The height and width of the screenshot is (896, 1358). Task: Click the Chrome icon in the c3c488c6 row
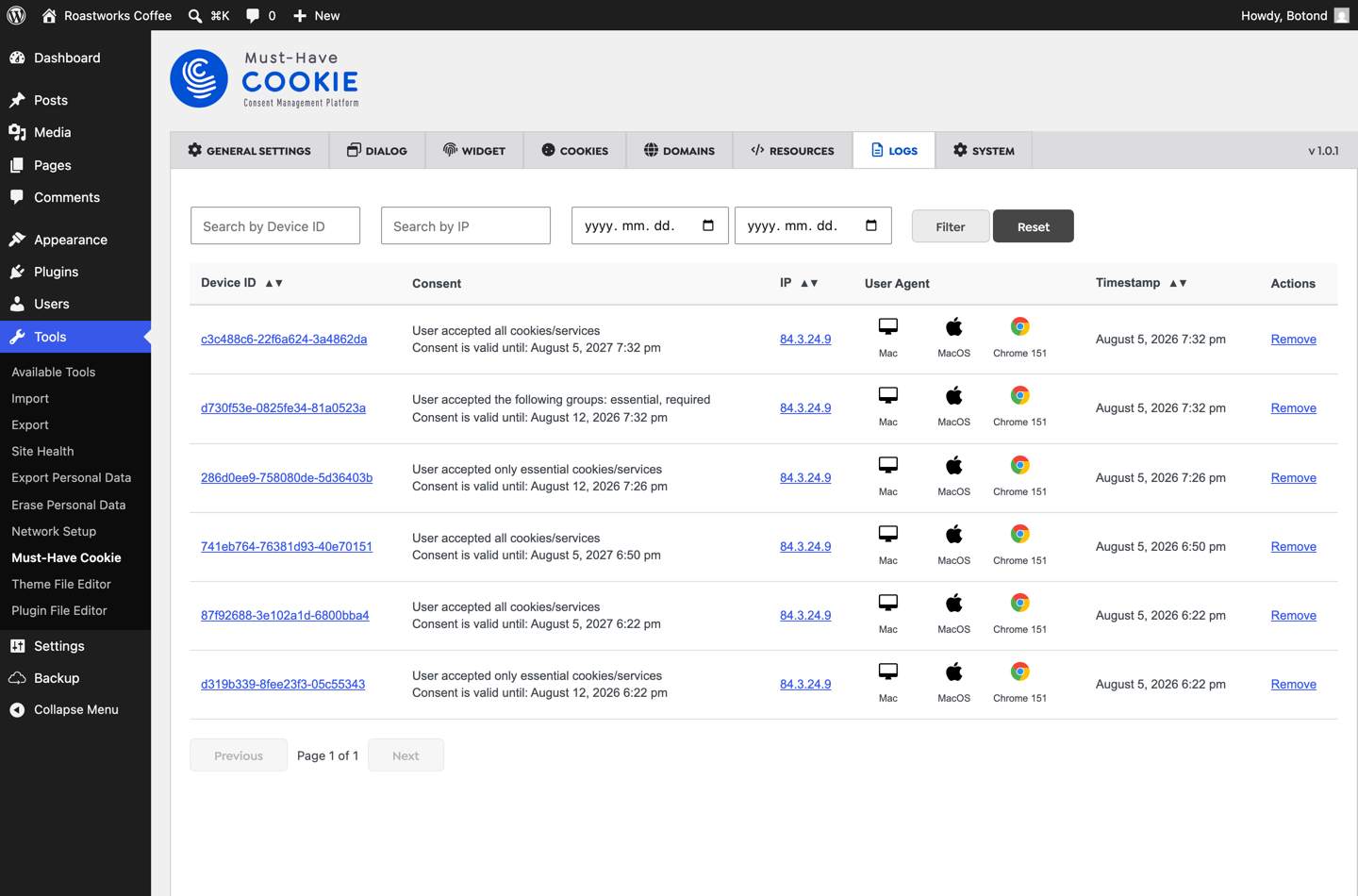click(1019, 326)
